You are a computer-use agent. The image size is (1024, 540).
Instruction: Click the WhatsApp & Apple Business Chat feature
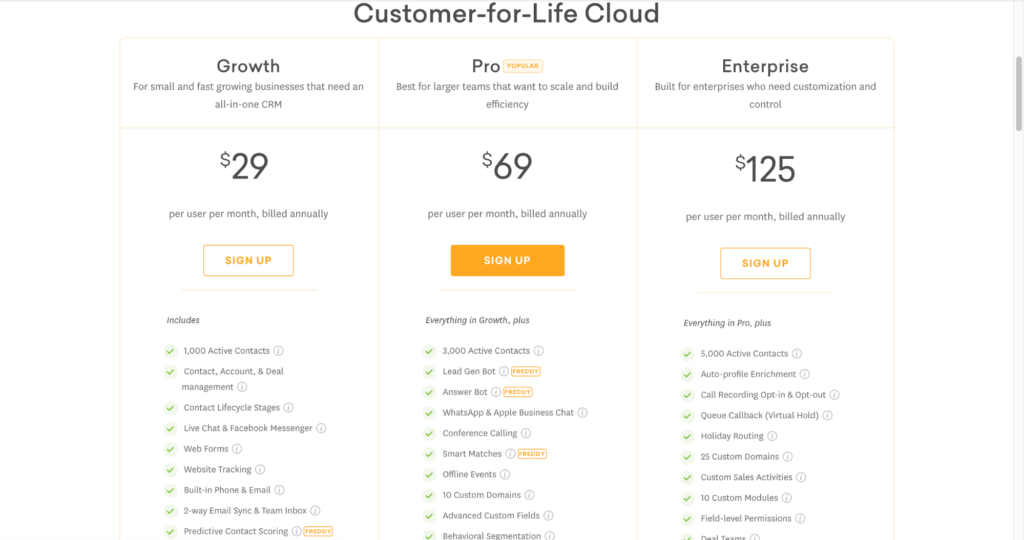tap(508, 413)
